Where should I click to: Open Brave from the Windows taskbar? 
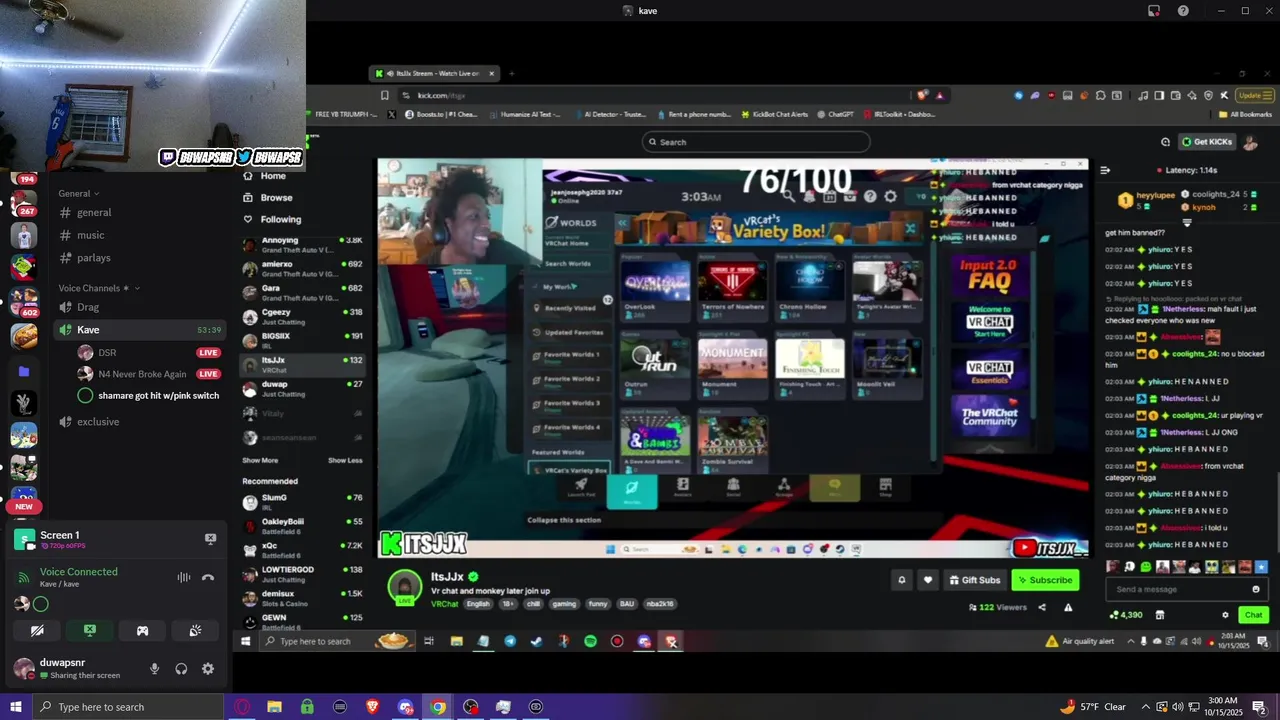point(373,707)
